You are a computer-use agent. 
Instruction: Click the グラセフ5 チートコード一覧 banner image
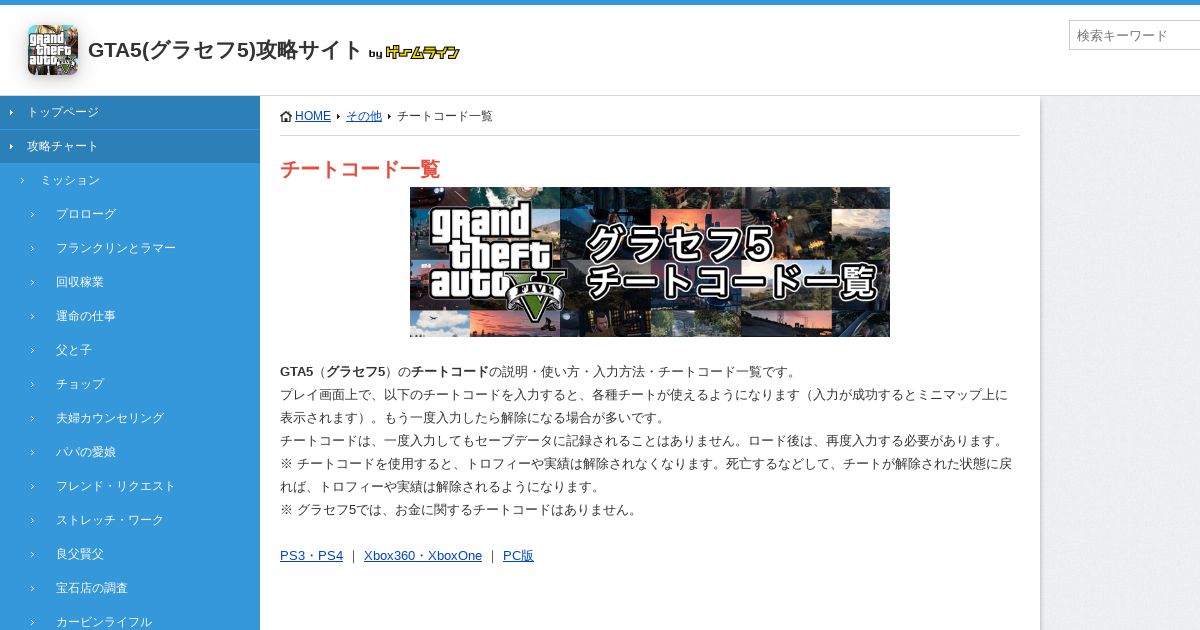tap(650, 262)
